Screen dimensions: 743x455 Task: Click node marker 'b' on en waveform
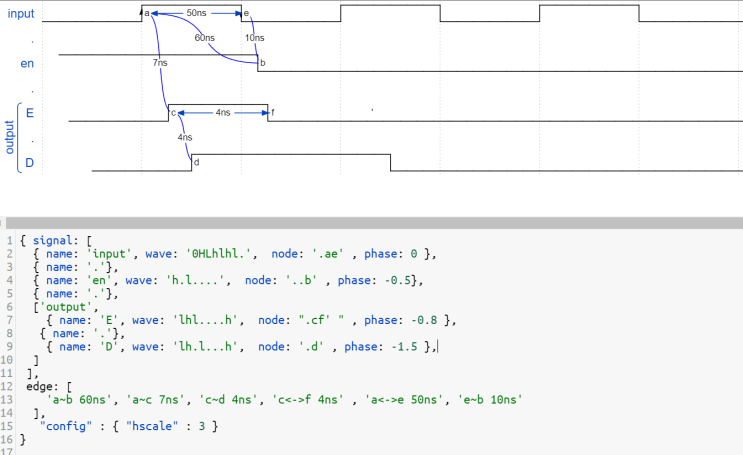coord(263,63)
